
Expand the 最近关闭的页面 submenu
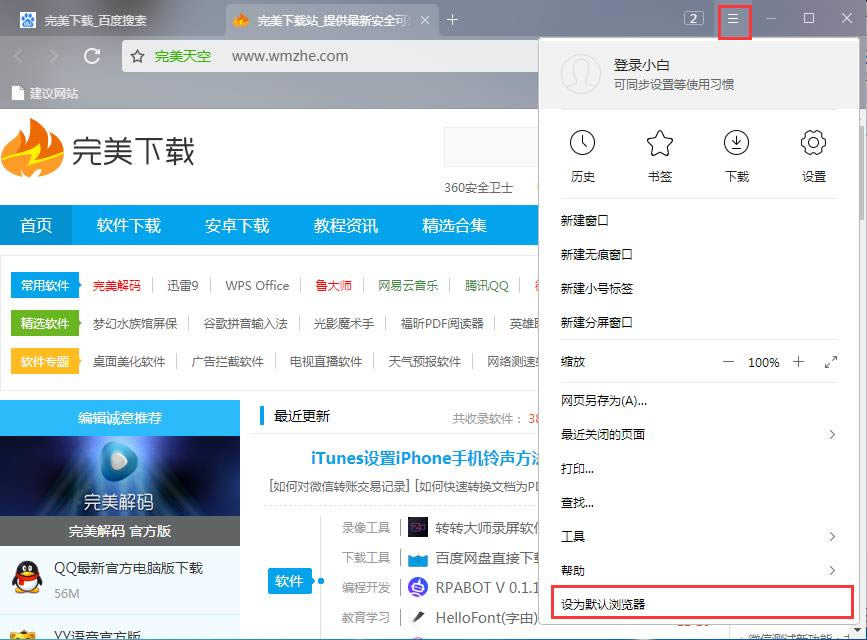click(x=832, y=434)
